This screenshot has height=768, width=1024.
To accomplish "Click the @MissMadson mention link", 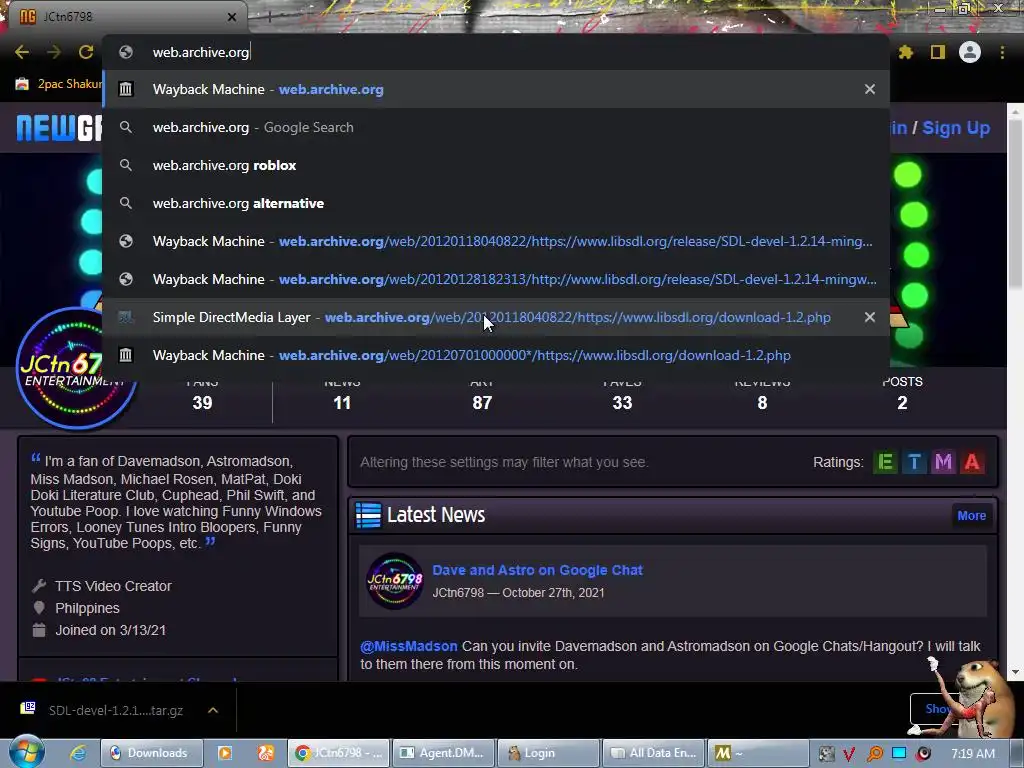I will (x=409, y=647).
